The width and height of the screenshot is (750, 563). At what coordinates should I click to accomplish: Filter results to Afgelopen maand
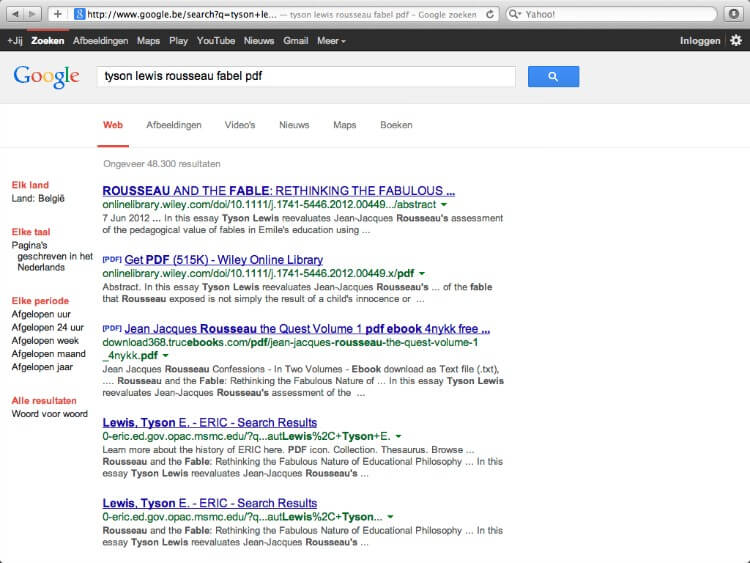[x=48, y=353]
